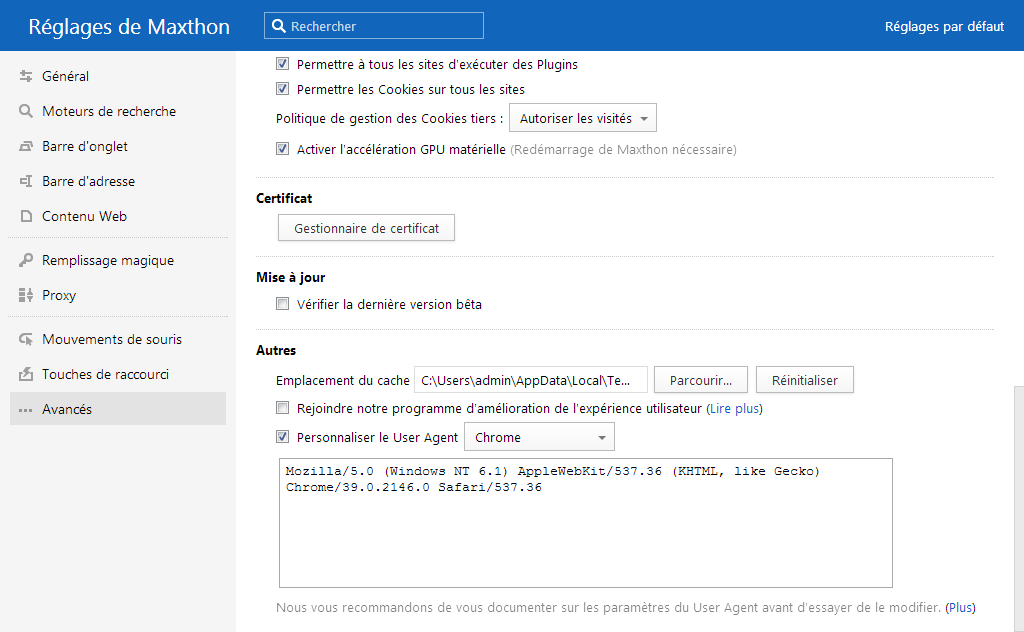Open the Plus link about User Agent
This screenshot has width=1024, height=632.
click(x=960, y=607)
